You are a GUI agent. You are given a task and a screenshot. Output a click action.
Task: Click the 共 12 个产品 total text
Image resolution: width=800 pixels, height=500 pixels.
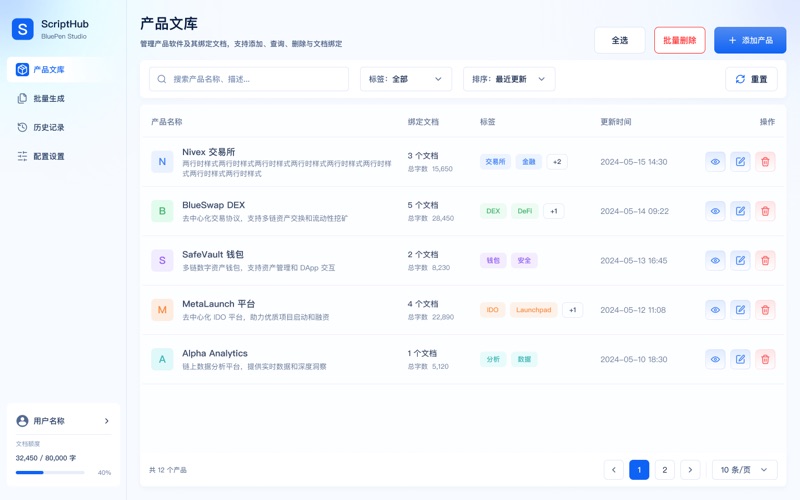coord(168,470)
